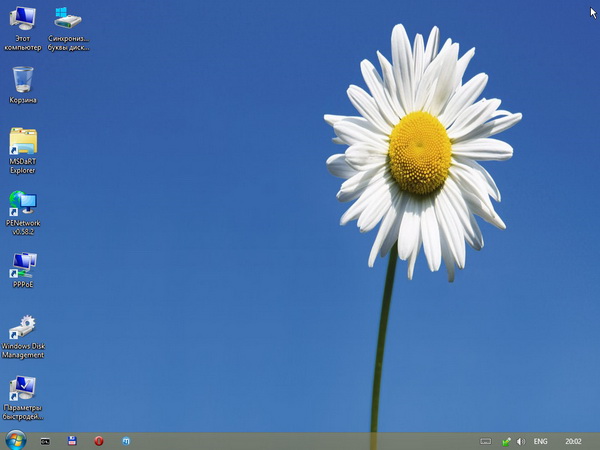The height and width of the screenshot is (450, 600).
Task: Open the Корзина recycle bin
Action: pyautogui.click(x=22, y=80)
